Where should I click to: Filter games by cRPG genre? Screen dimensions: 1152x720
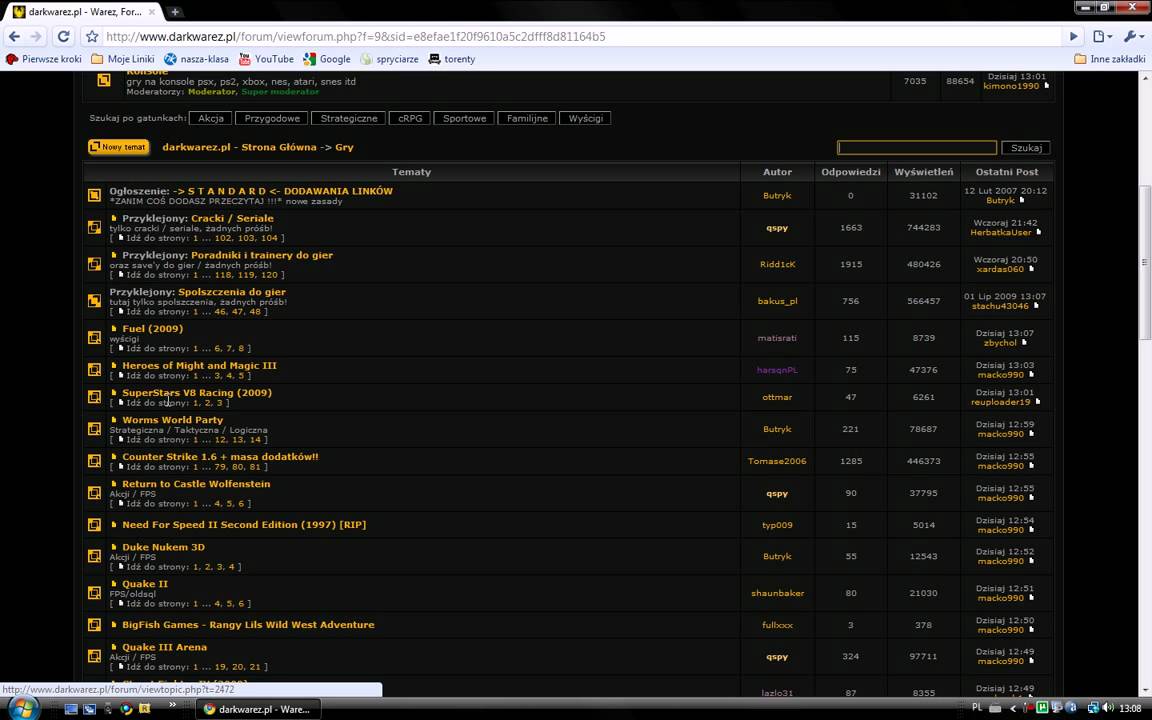point(410,118)
